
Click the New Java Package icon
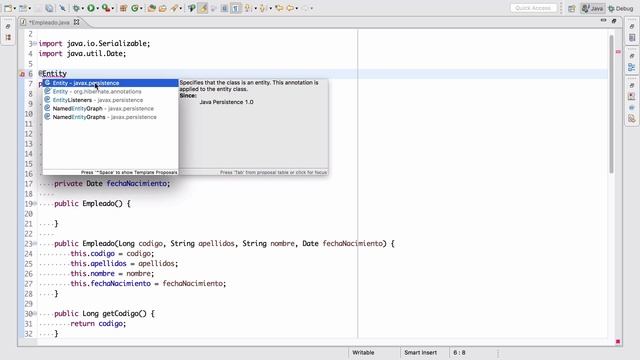point(123,8)
